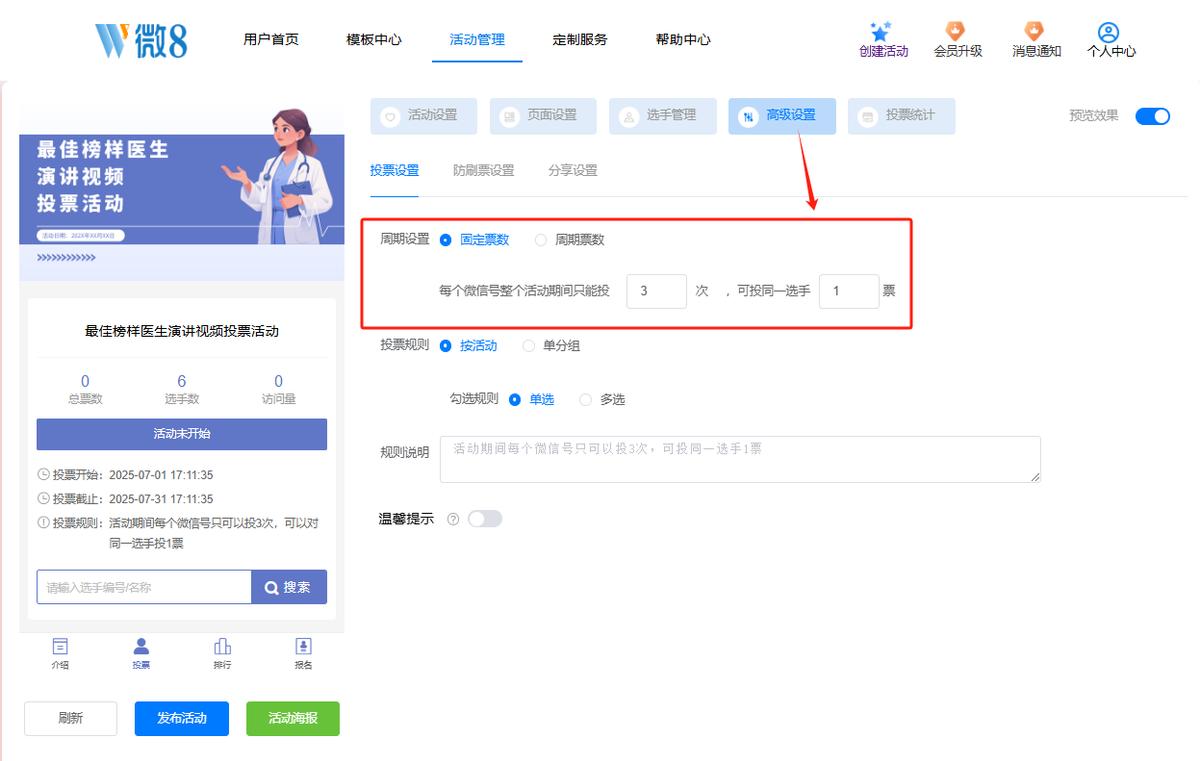Image resolution: width=1200 pixels, height=761 pixels.
Task: Open 定制服务 in top navigation
Action: [x=580, y=40]
